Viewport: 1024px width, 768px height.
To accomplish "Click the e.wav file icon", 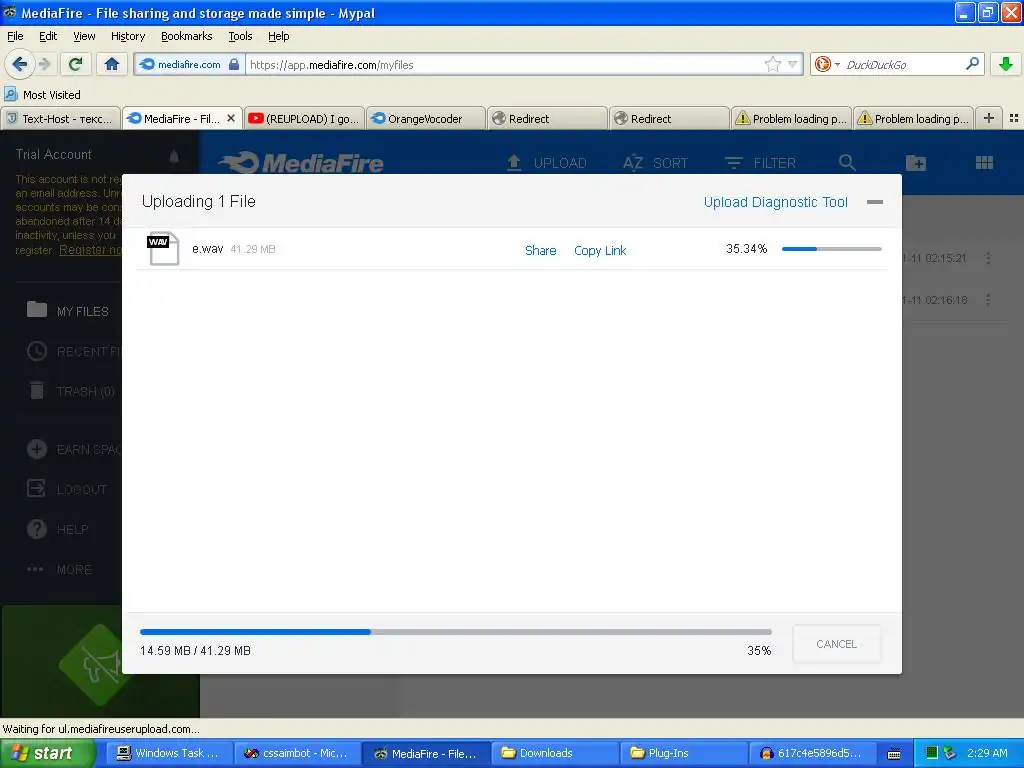I will [x=163, y=249].
